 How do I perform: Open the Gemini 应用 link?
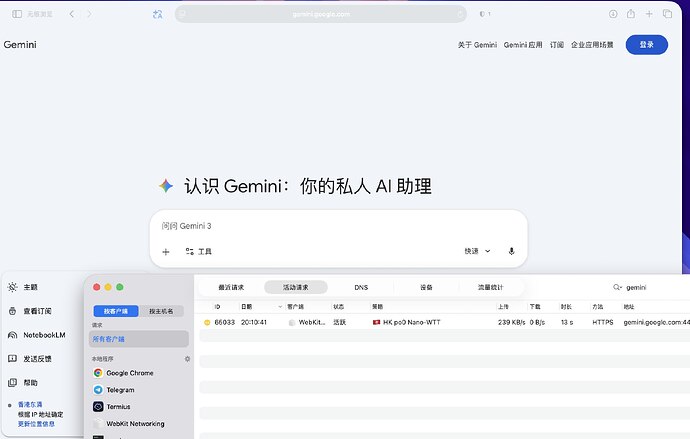523,45
